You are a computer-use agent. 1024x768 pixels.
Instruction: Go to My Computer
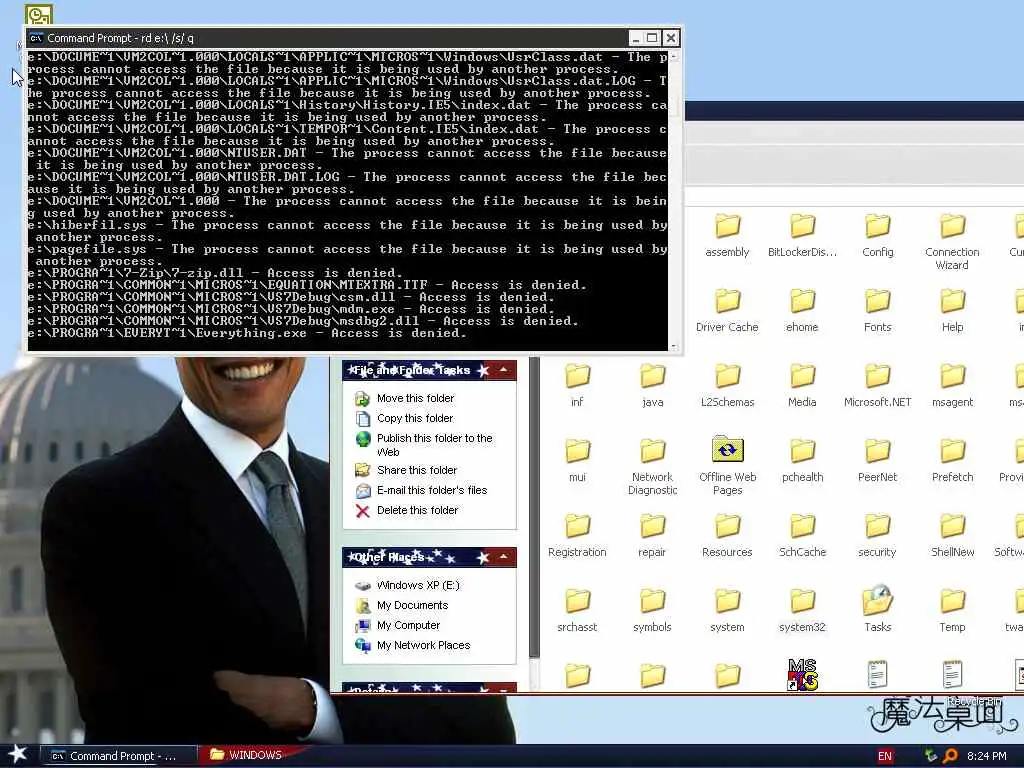pyautogui.click(x=408, y=625)
